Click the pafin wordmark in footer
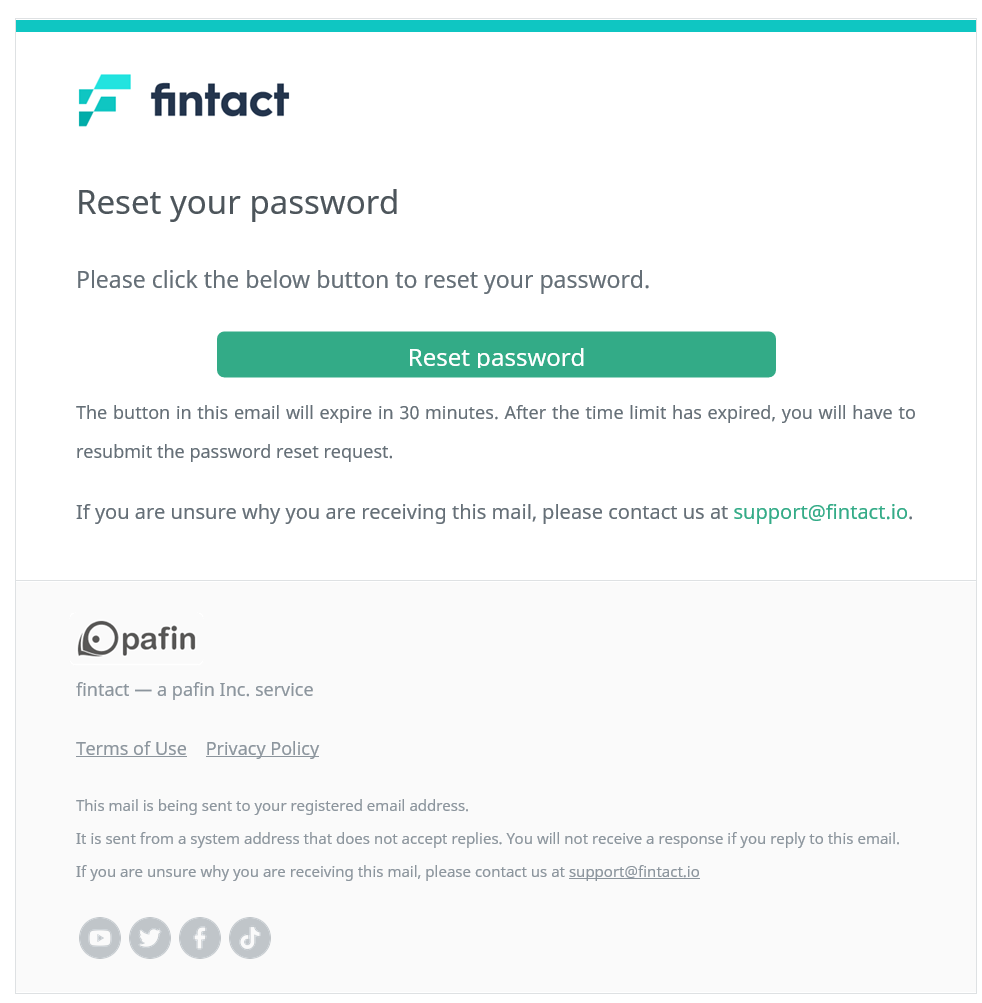 (x=159, y=639)
